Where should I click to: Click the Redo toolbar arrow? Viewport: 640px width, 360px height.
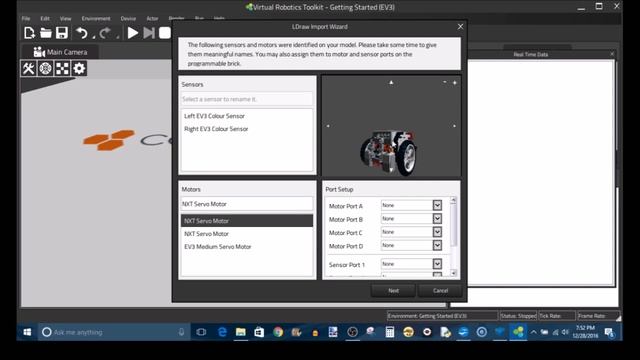tap(105, 33)
